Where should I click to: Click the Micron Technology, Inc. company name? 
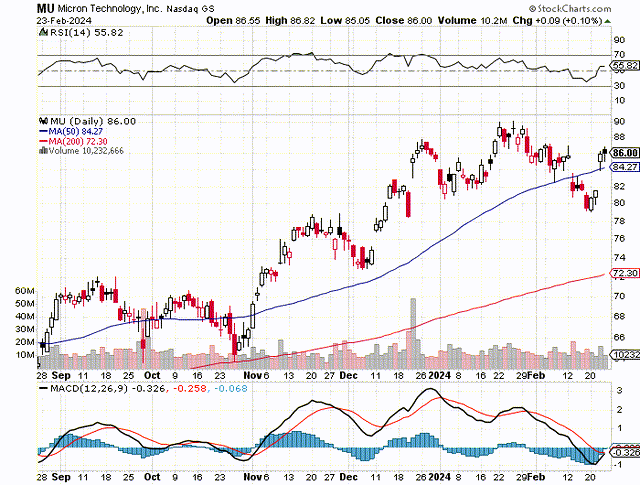108,9
